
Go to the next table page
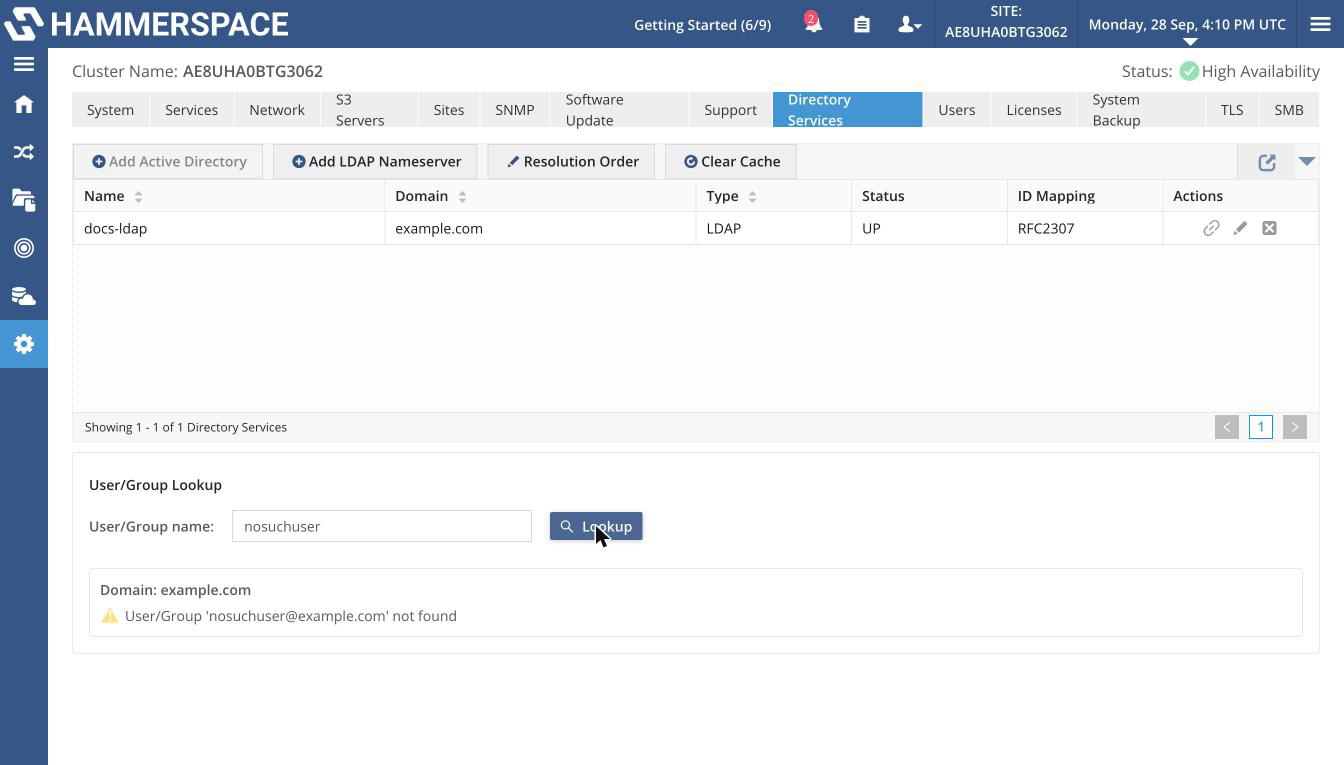pos(1295,427)
